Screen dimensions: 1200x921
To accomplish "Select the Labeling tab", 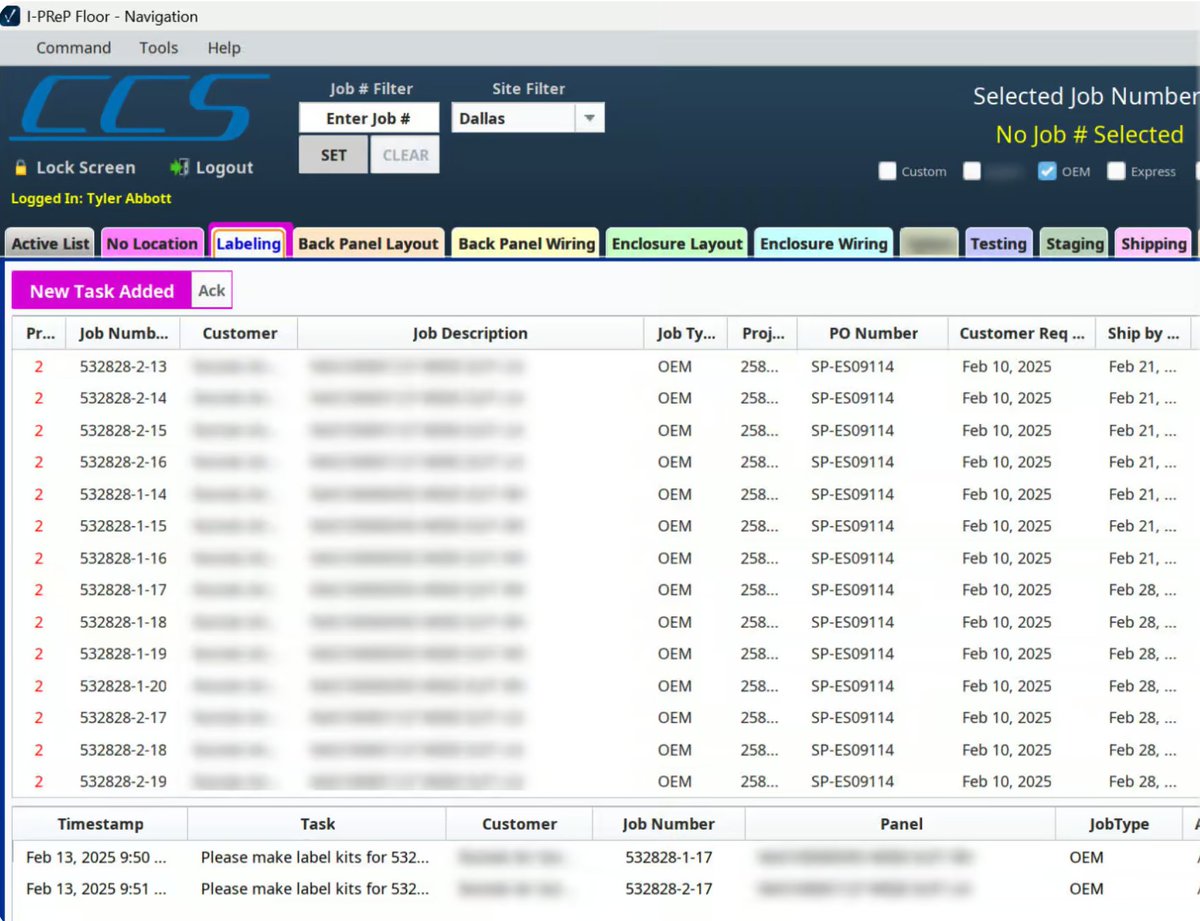I will [249, 243].
